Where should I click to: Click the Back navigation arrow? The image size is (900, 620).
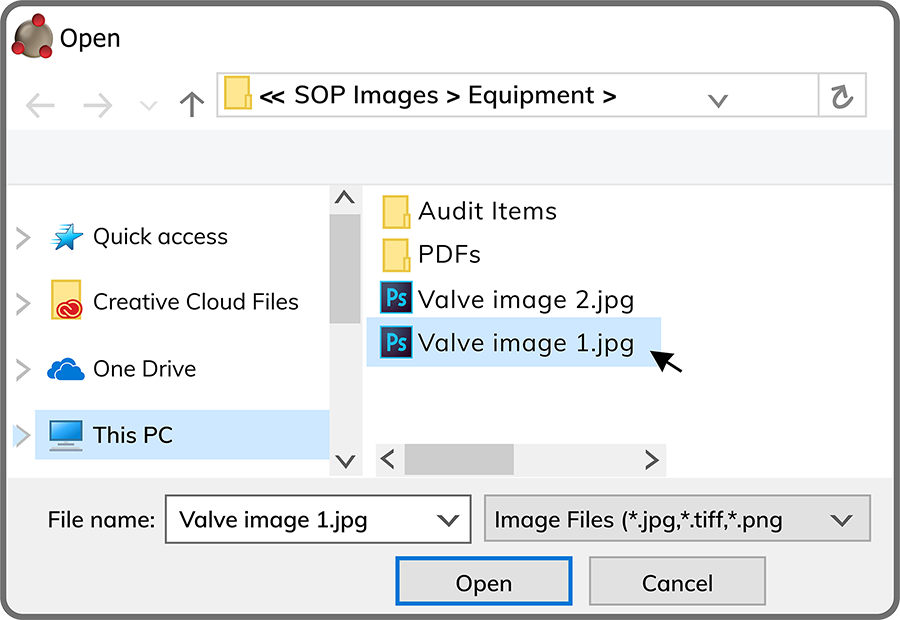40,106
